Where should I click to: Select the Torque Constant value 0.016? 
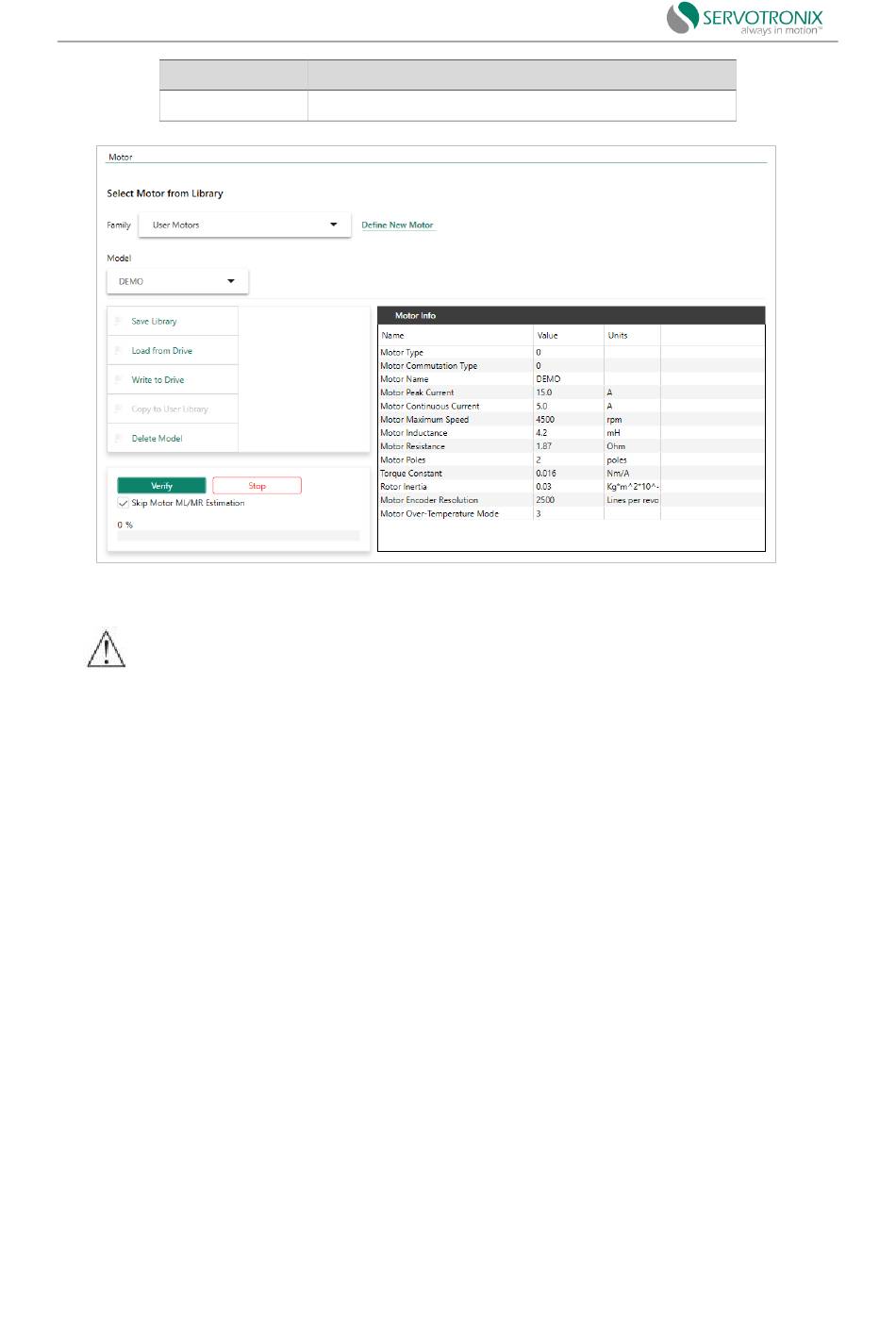[x=546, y=474]
